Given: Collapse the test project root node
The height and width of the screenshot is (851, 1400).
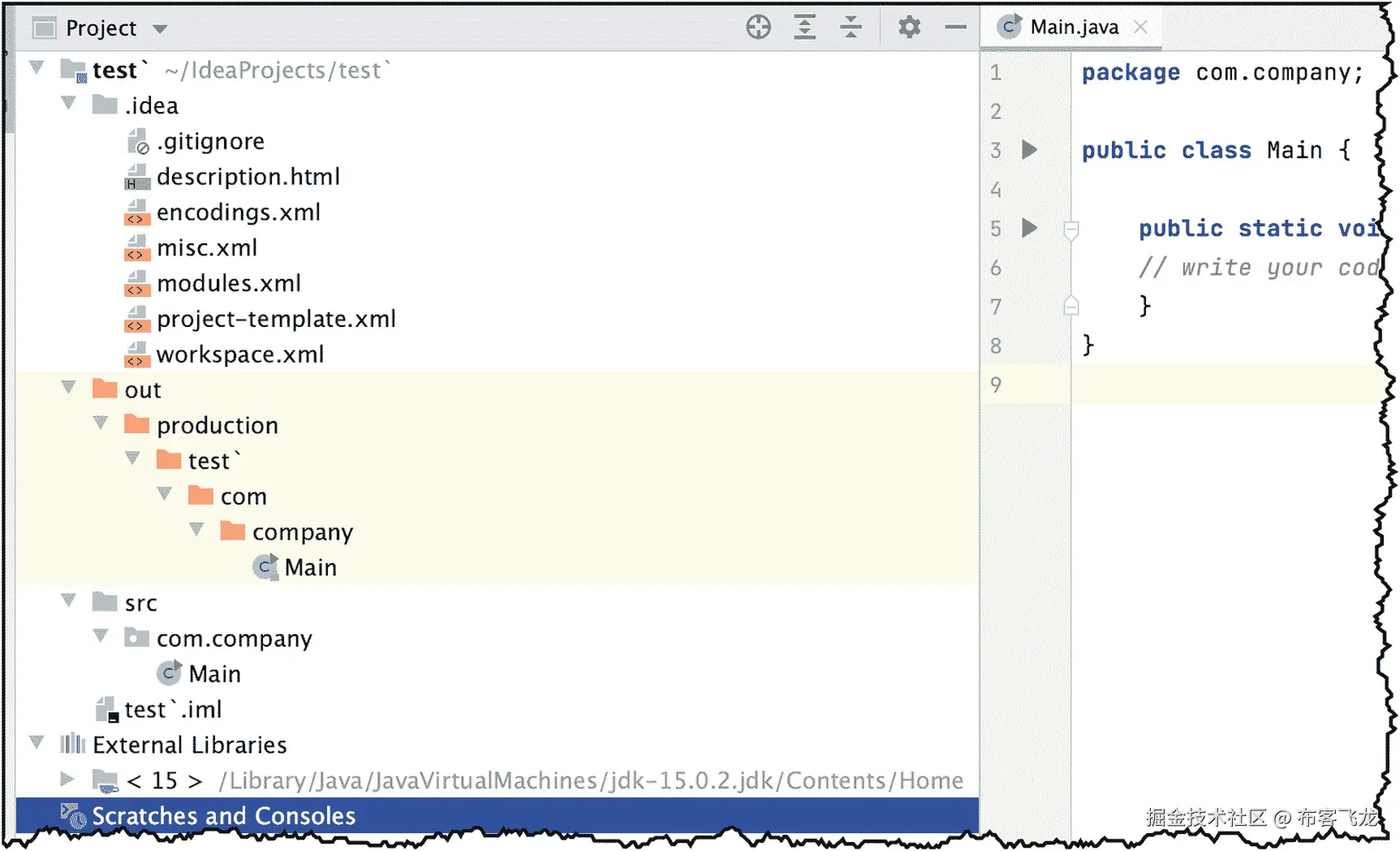Looking at the screenshot, I should 37,67.
